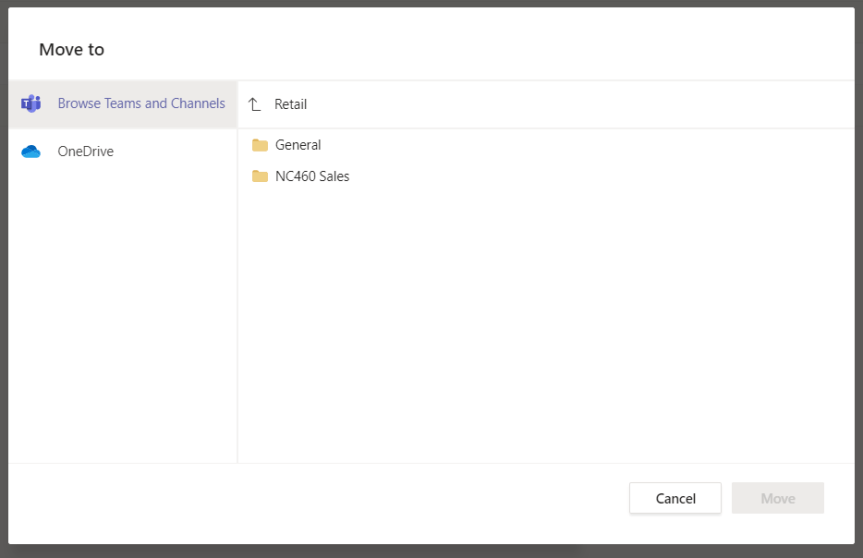Click the General folder icon
This screenshot has width=863, height=558.
(x=260, y=145)
